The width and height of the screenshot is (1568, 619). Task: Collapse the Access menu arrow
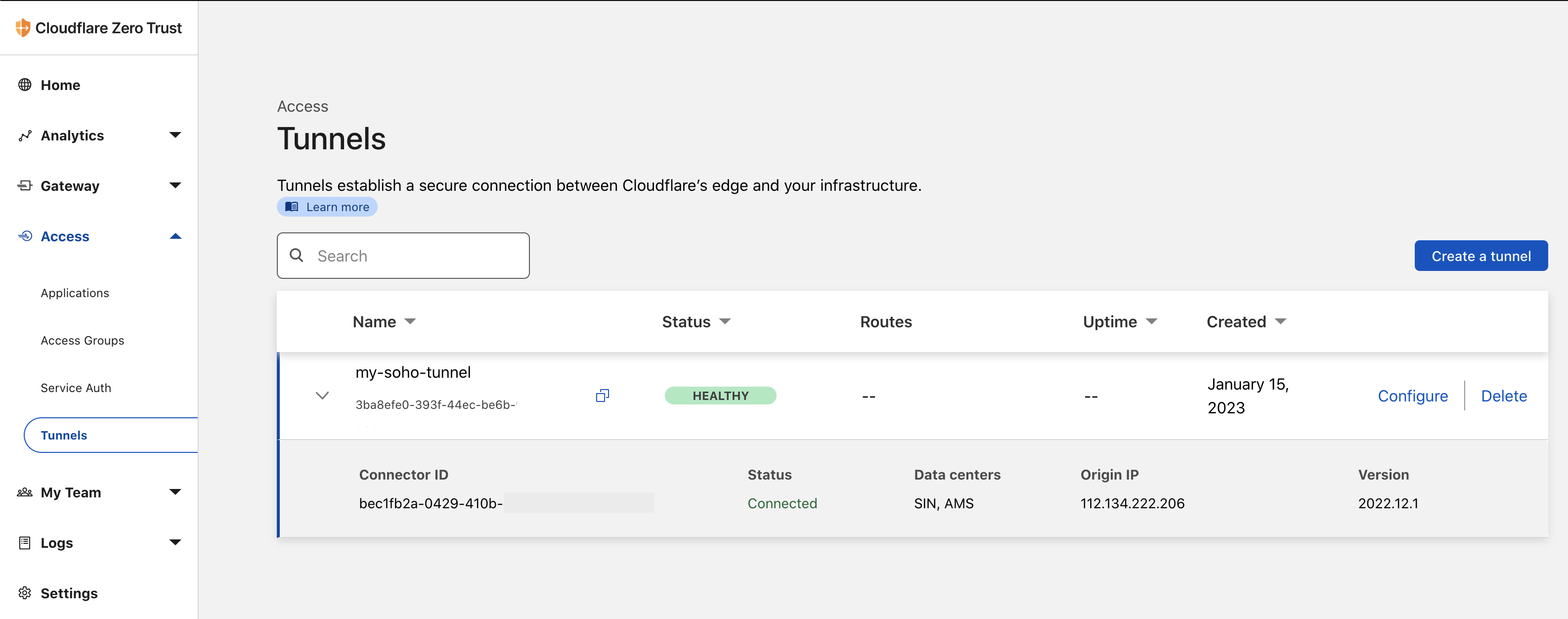tap(175, 236)
